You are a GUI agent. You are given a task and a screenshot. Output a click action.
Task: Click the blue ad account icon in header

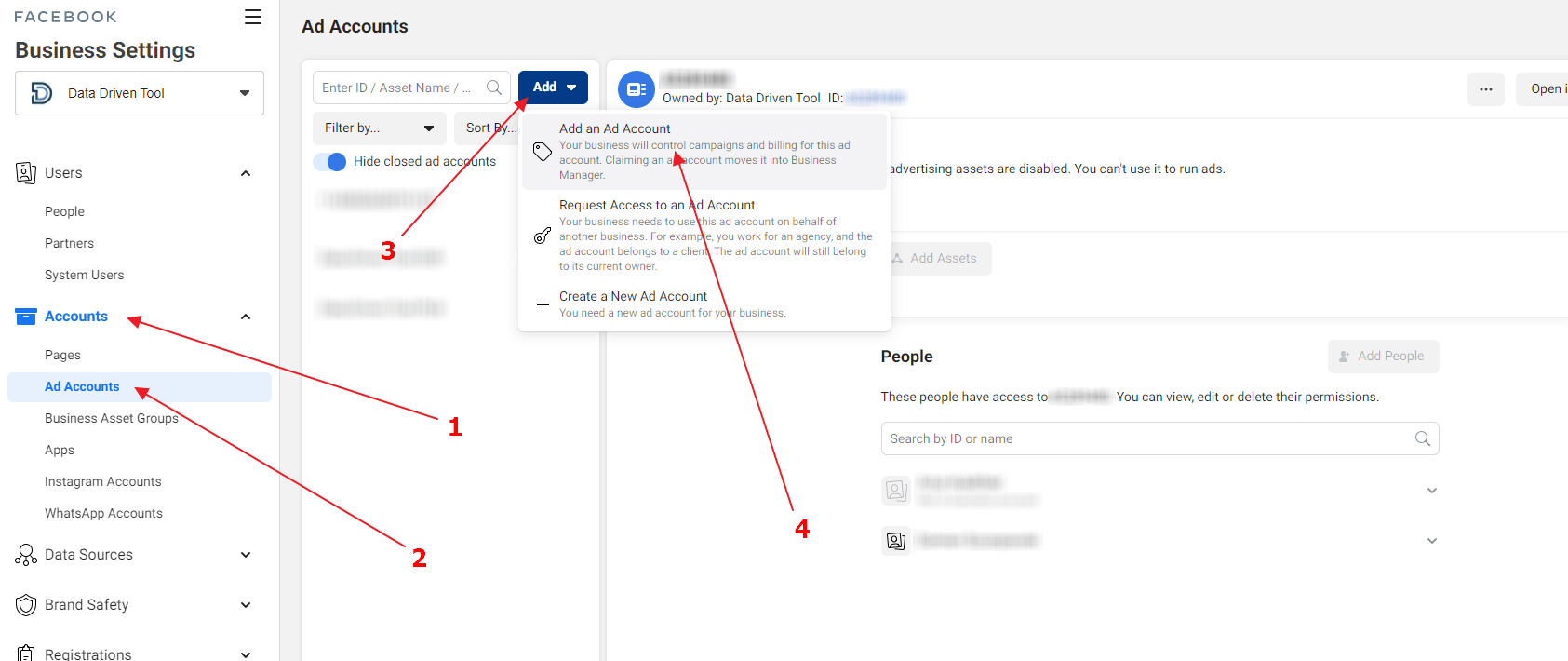point(637,89)
